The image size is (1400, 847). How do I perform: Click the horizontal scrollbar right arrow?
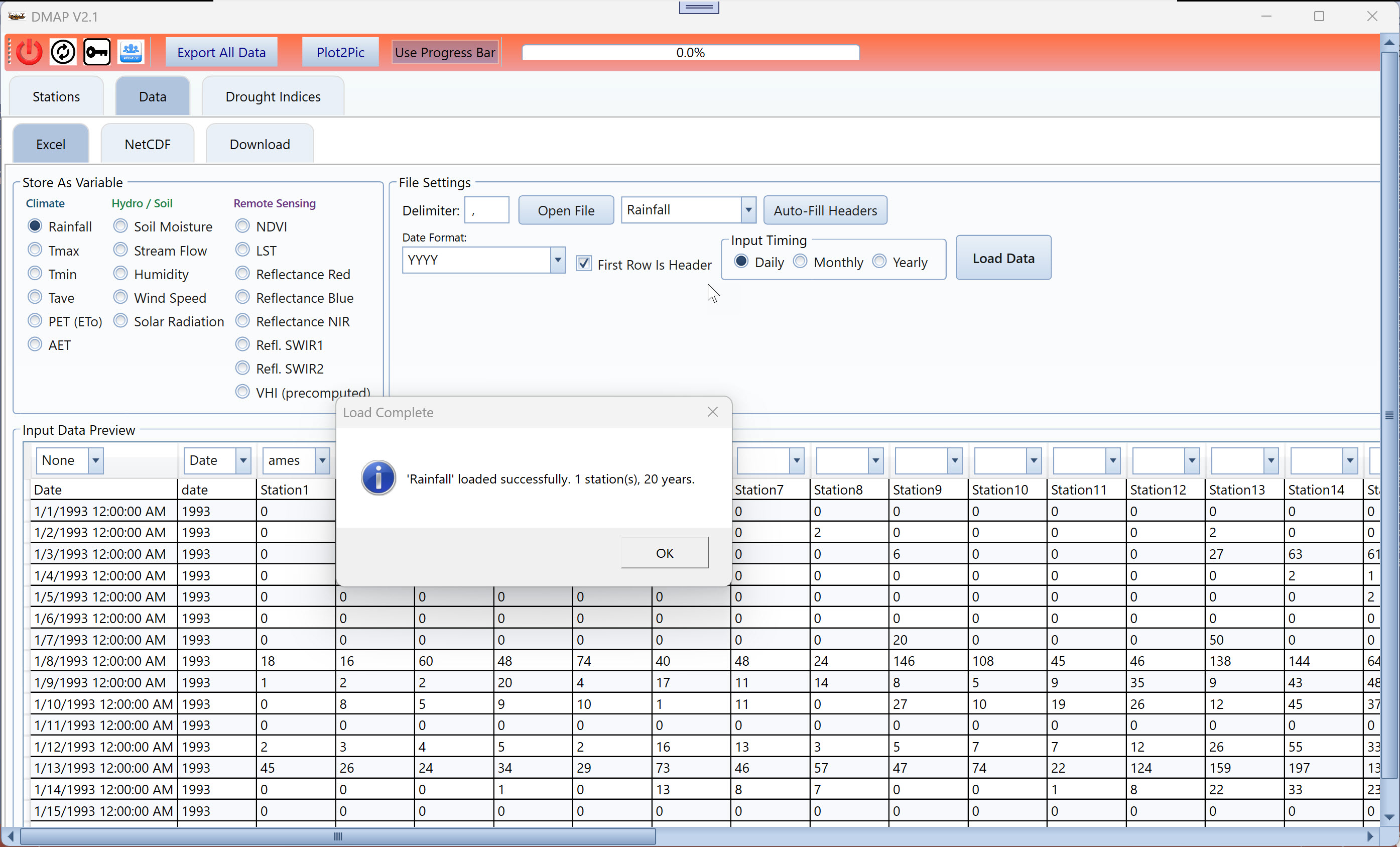point(1370,836)
